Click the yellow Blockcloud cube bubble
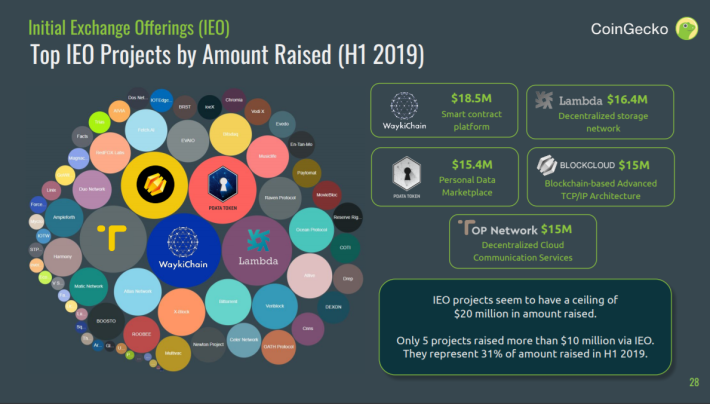The image size is (710, 404). (x=154, y=185)
